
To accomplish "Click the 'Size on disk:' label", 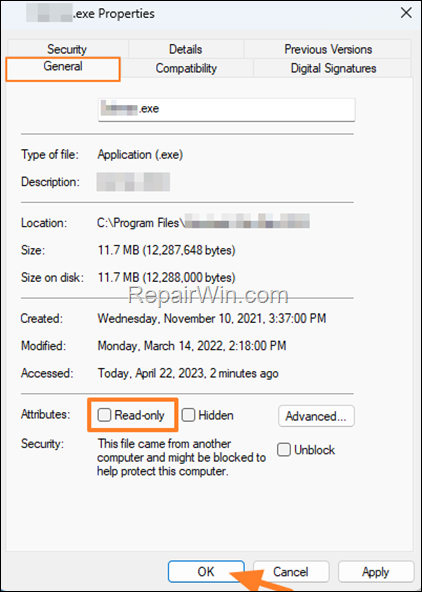I will (x=52, y=278).
